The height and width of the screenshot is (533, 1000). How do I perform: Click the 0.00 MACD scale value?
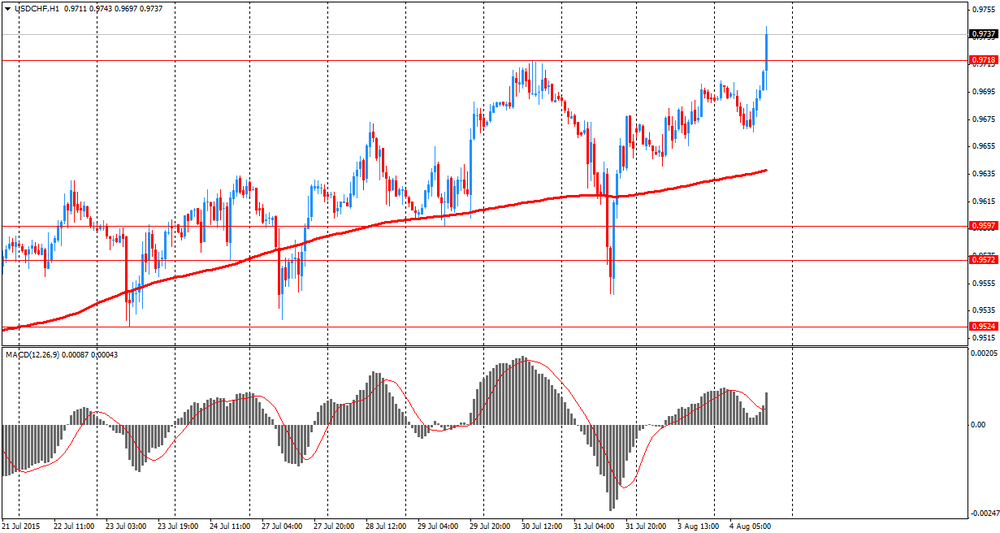coord(979,425)
